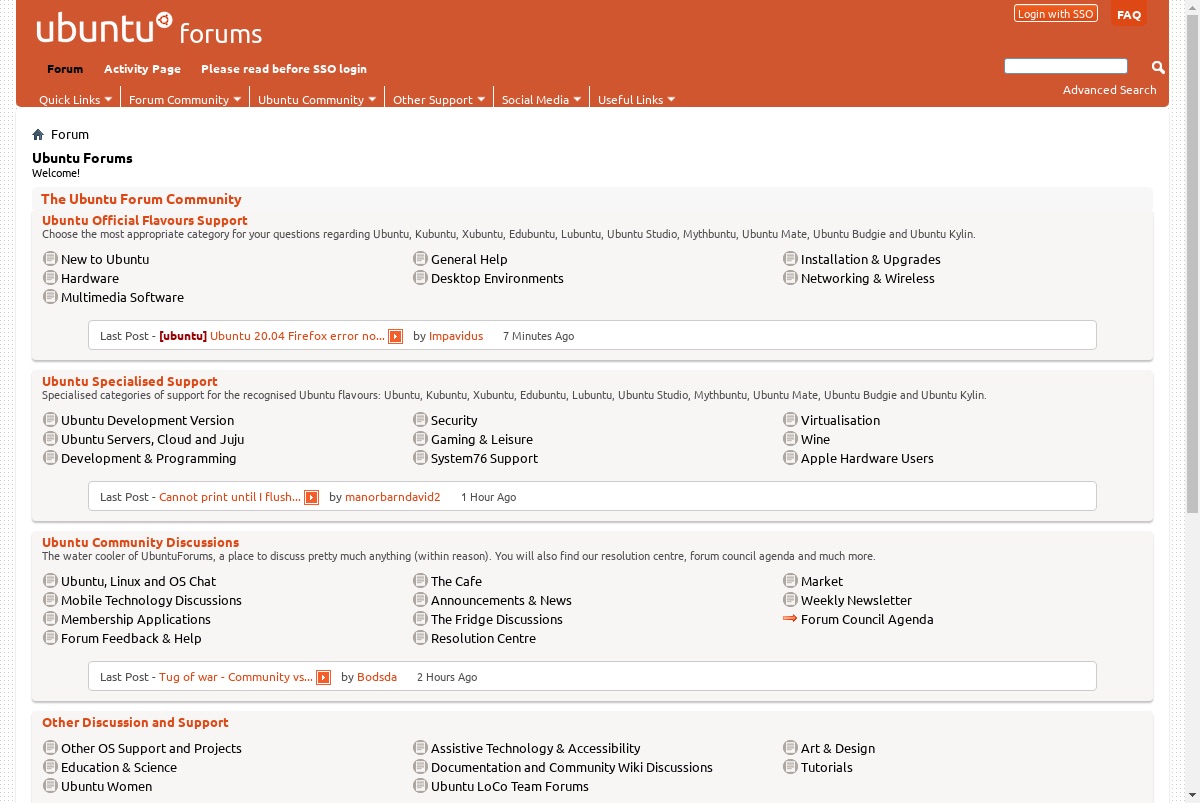Click the search magnifier icon

point(1158,67)
